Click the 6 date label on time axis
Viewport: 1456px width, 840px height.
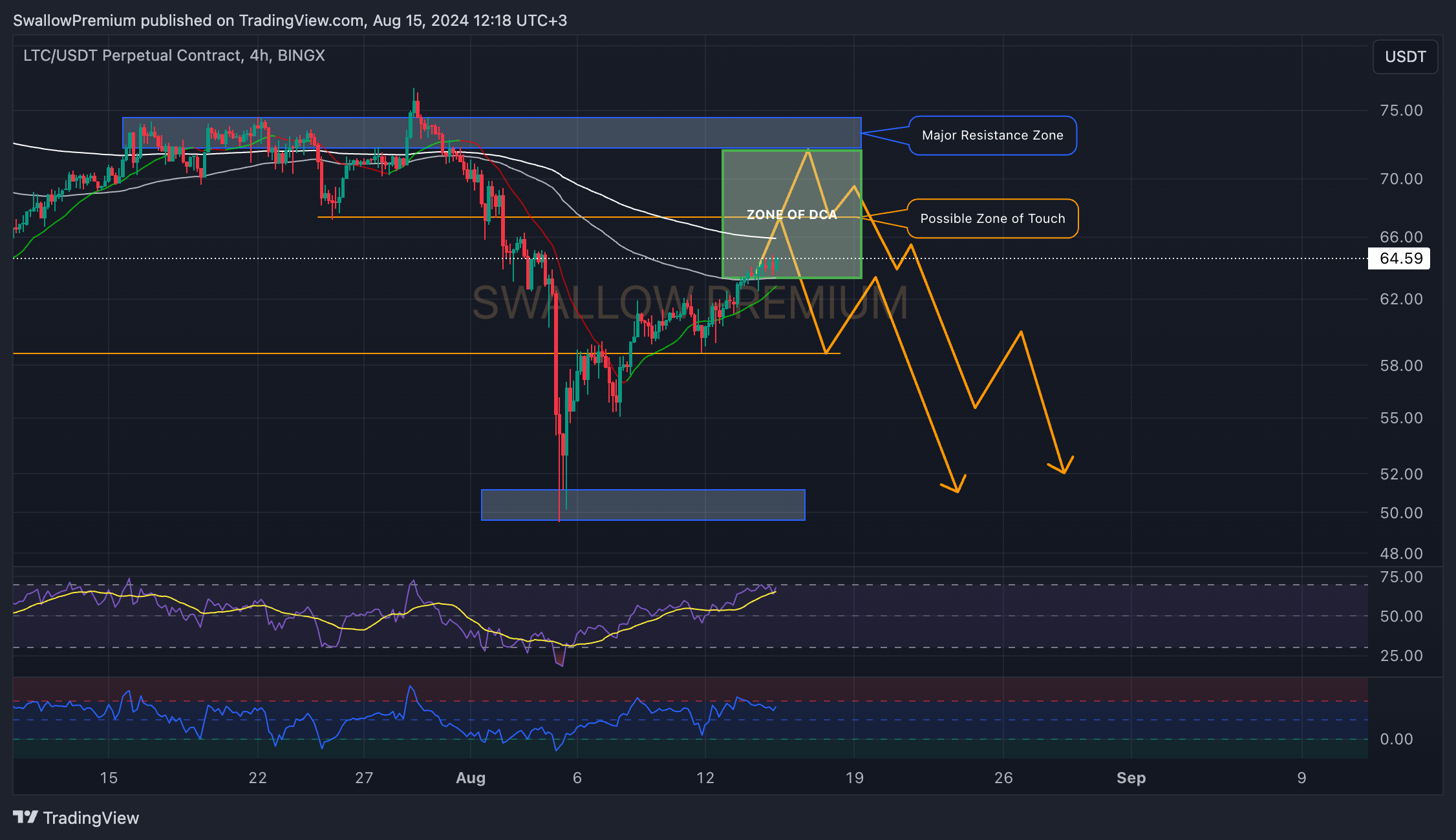(x=577, y=778)
